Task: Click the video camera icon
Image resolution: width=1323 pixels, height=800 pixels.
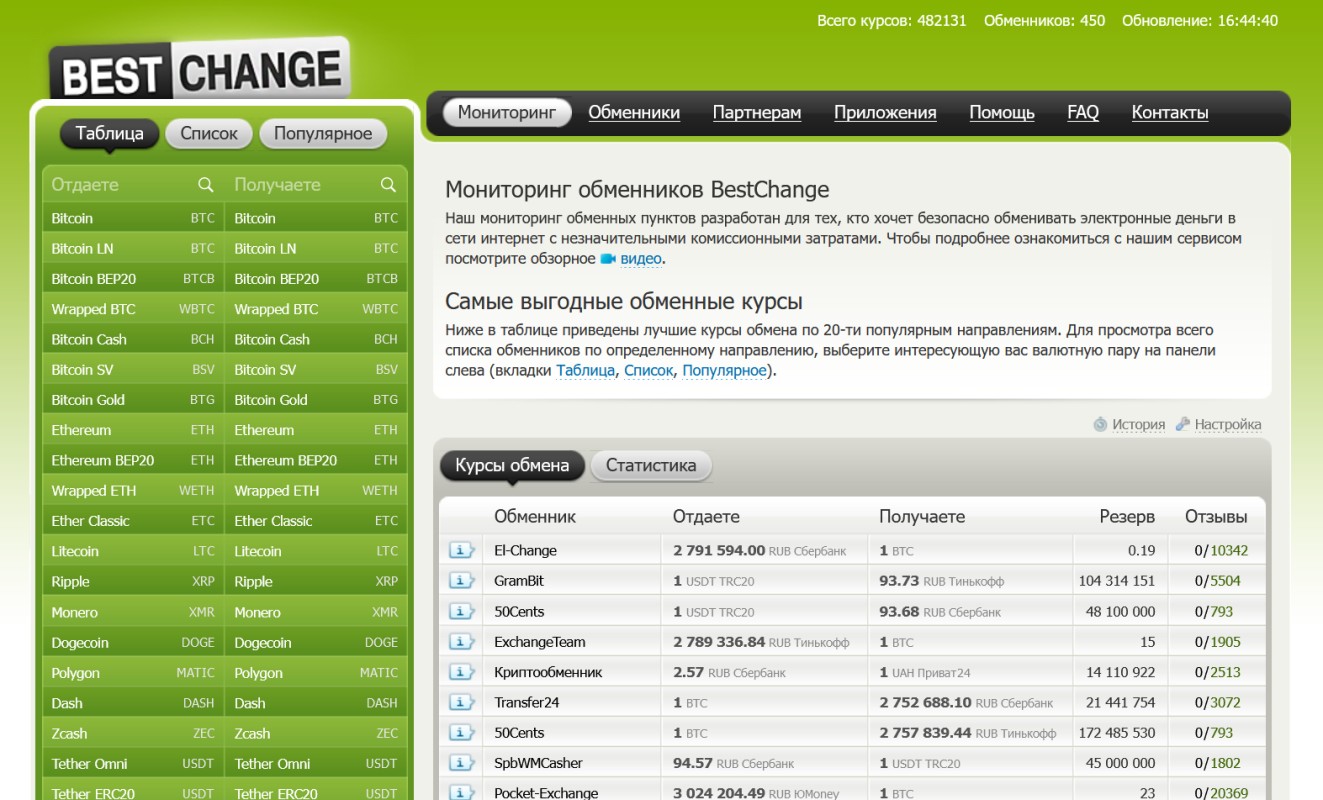Action: tap(608, 259)
